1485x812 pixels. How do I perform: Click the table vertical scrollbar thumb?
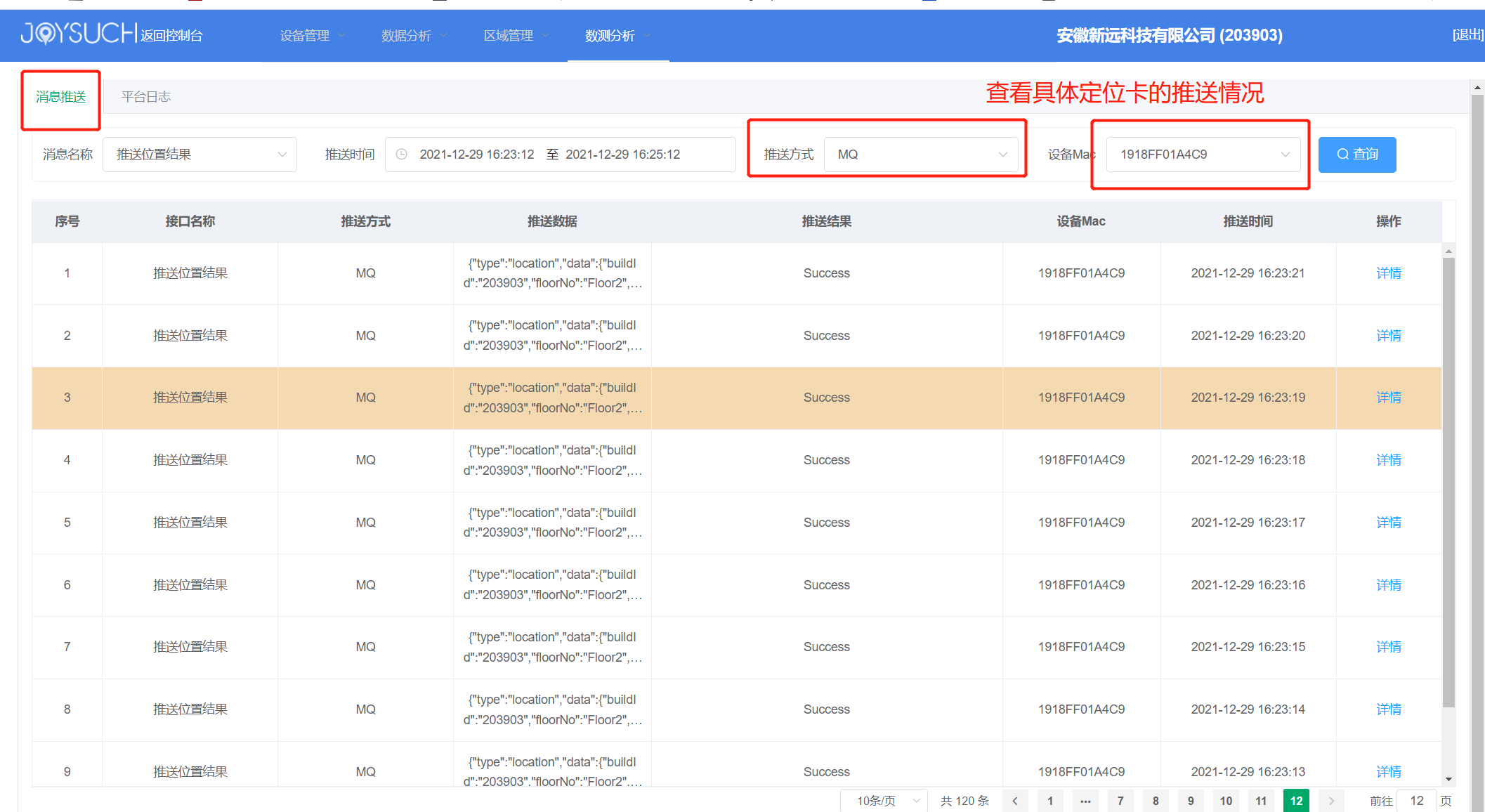coord(1448,483)
